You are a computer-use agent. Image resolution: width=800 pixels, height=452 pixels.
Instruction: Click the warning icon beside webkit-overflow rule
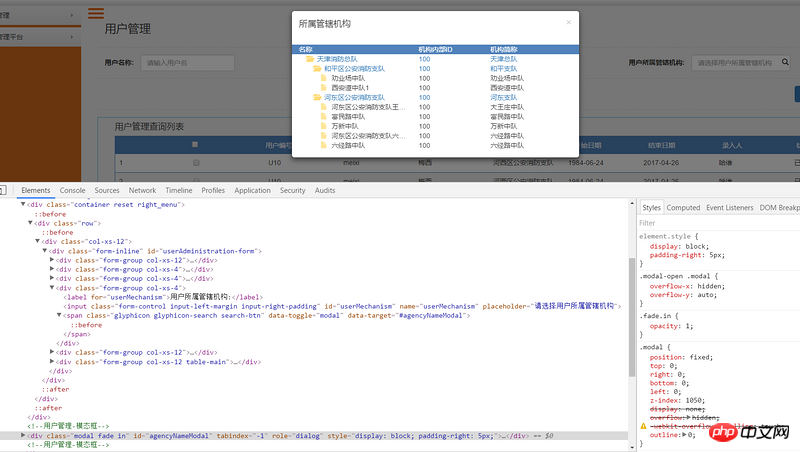pyautogui.click(x=643, y=426)
